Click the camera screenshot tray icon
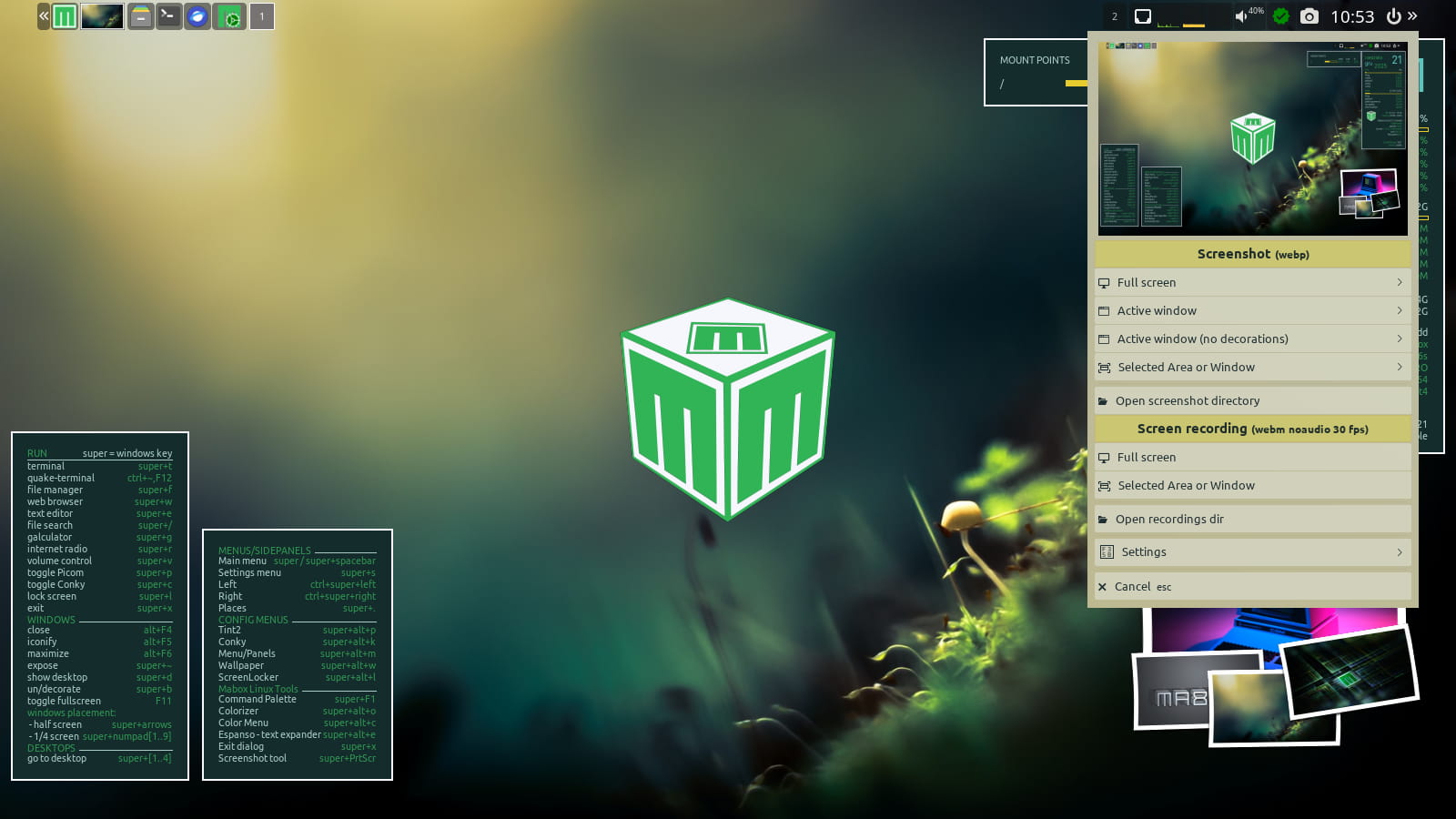Screen dimensions: 1456x819 [x=1309, y=16]
